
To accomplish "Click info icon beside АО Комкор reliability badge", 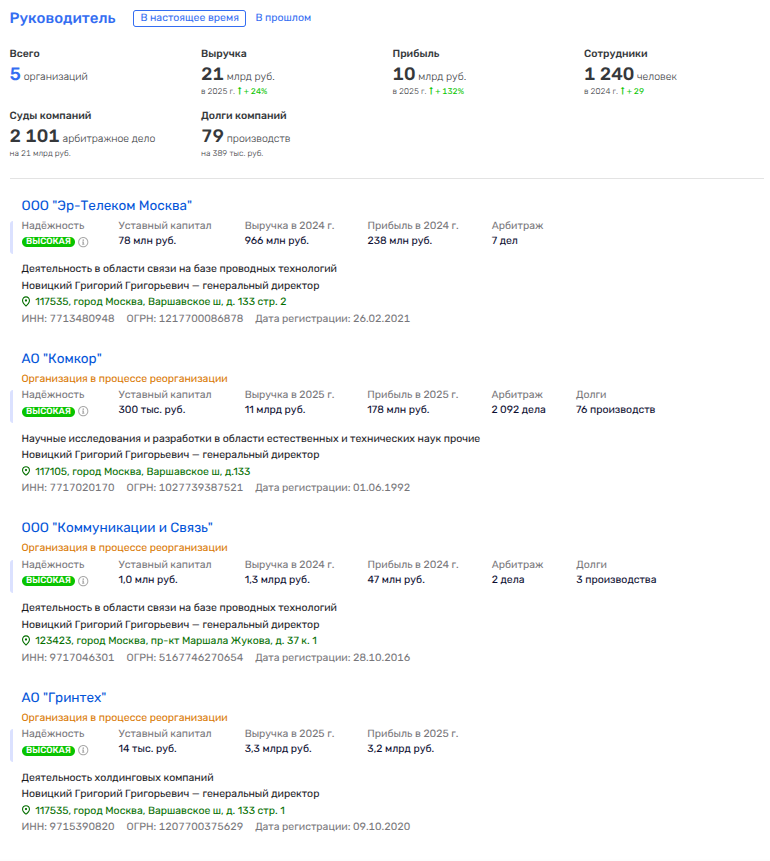I will pos(84,411).
